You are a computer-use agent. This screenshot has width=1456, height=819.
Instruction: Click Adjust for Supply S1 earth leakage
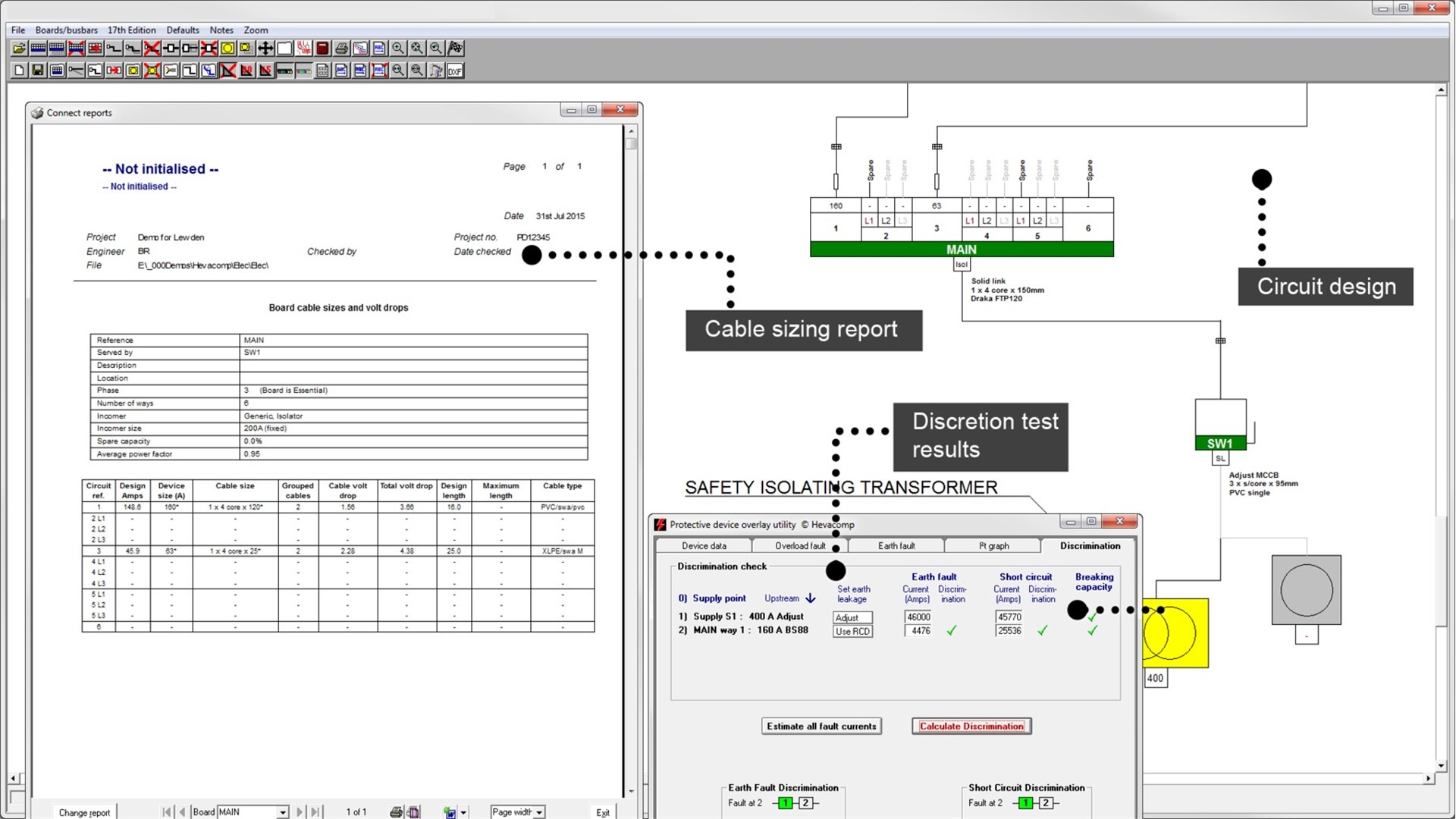(852, 617)
